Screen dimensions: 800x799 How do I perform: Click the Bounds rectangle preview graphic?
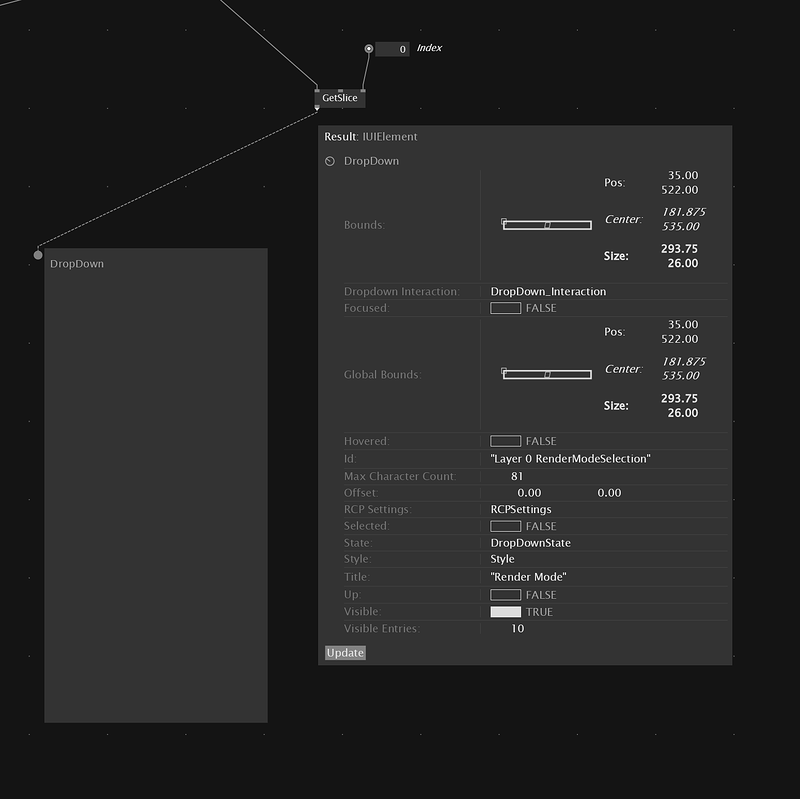pyautogui.click(x=546, y=225)
